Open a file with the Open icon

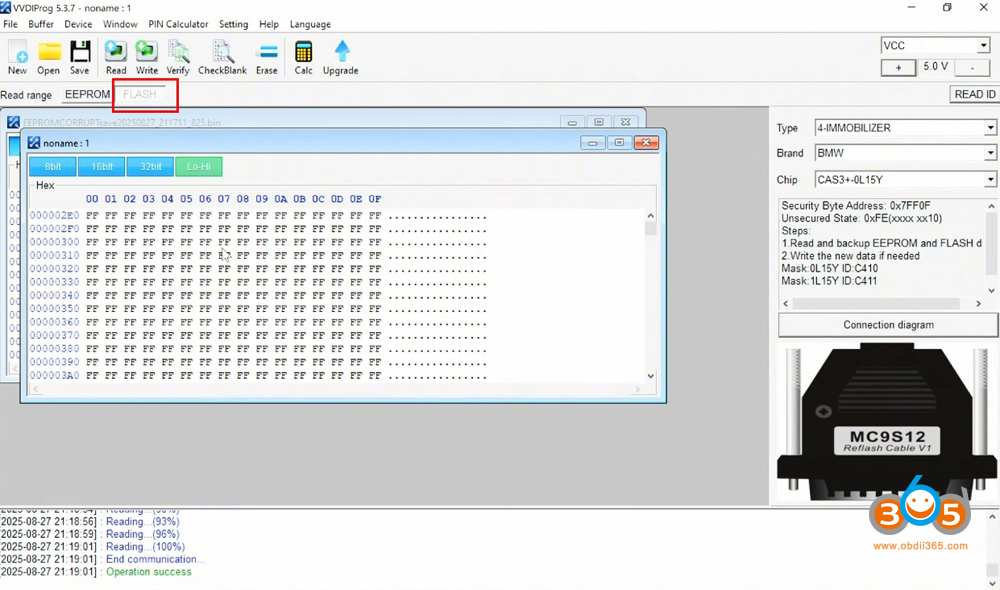[x=49, y=57]
